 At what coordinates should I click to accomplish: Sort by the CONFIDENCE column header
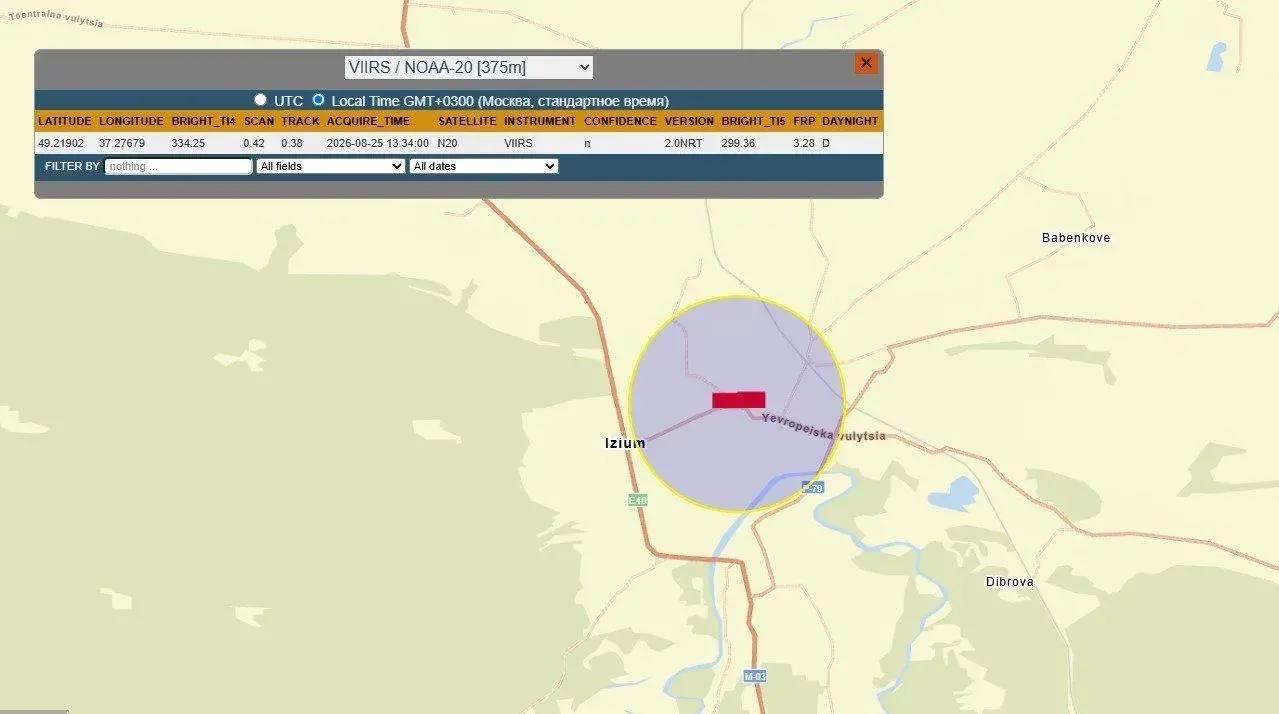click(x=621, y=121)
